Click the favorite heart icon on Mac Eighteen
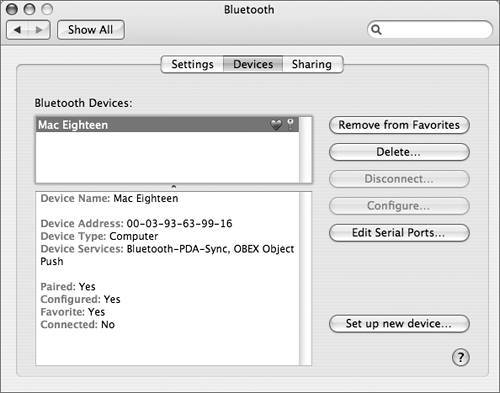The image size is (500, 393). click(x=276, y=125)
